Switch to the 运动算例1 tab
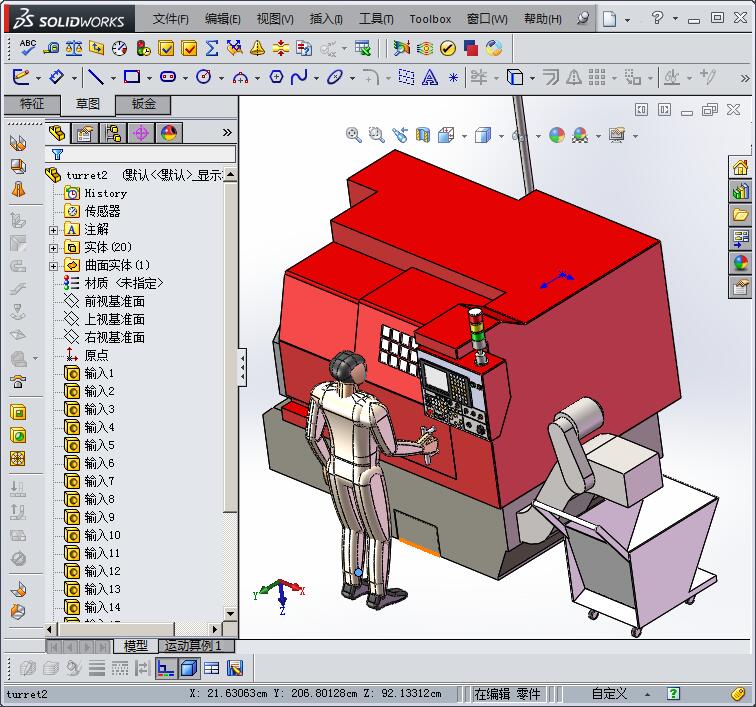 [197, 646]
